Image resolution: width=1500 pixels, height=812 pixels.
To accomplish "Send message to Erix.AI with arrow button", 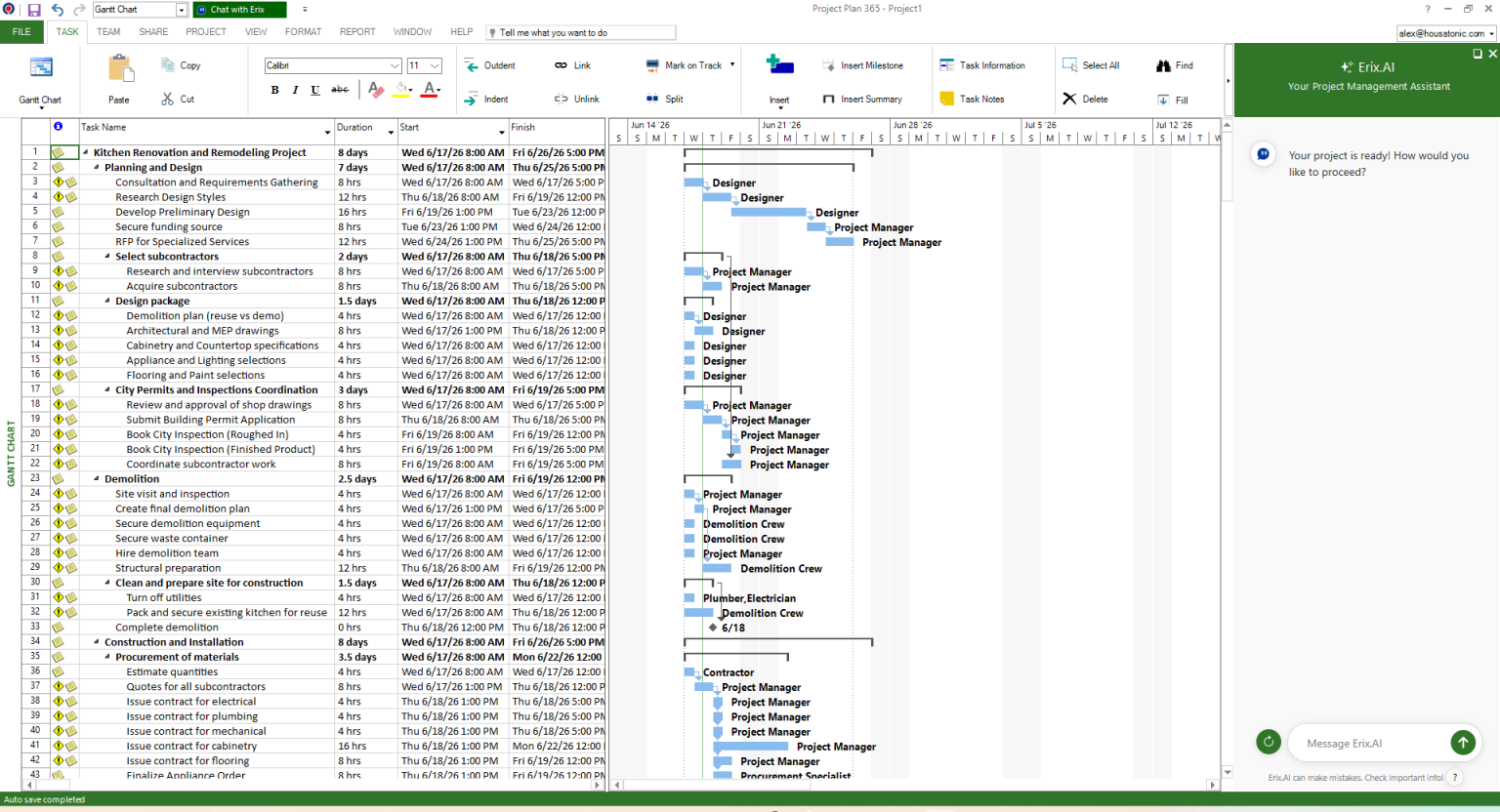I will tap(1463, 743).
